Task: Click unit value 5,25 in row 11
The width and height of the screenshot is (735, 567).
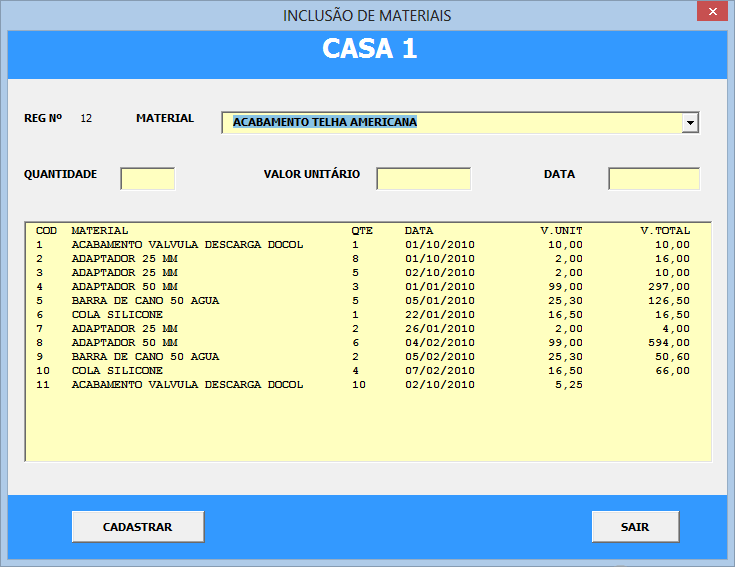Action: [x=569, y=385]
